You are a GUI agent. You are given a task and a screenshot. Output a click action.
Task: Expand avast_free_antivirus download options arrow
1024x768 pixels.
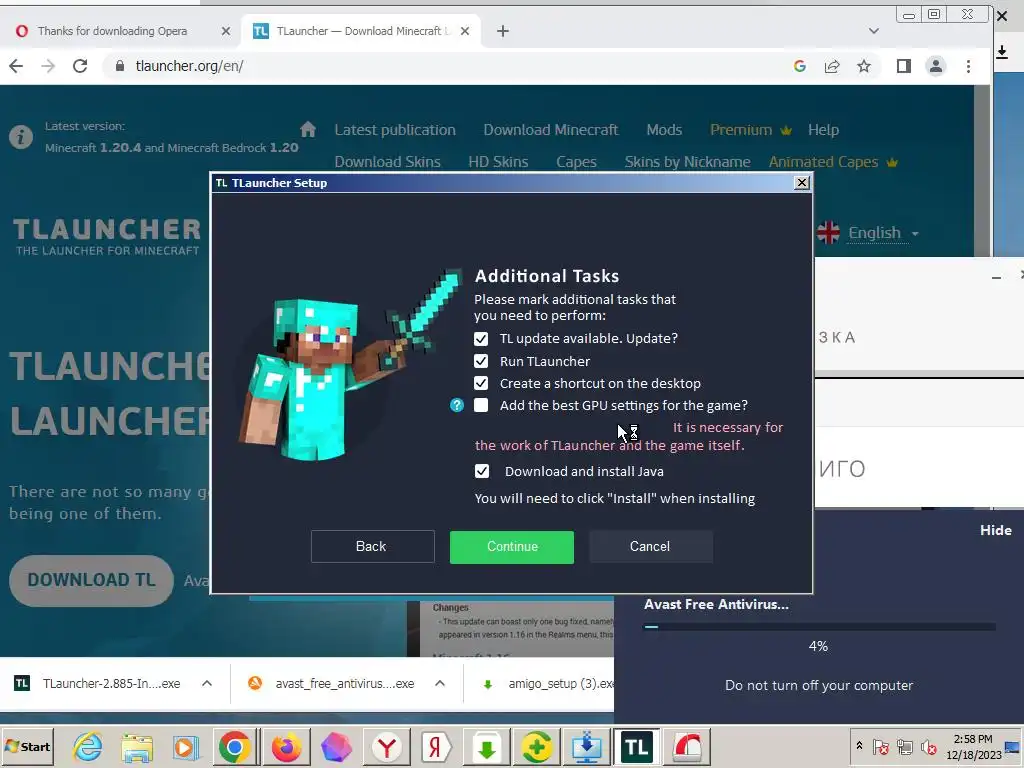[440, 684]
